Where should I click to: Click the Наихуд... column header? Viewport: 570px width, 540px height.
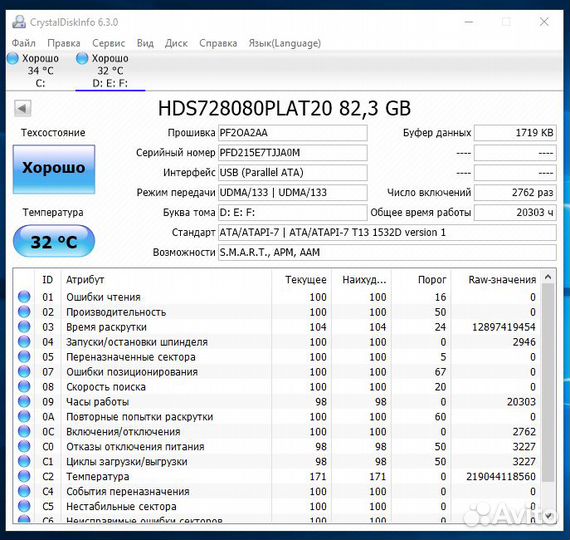361,280
